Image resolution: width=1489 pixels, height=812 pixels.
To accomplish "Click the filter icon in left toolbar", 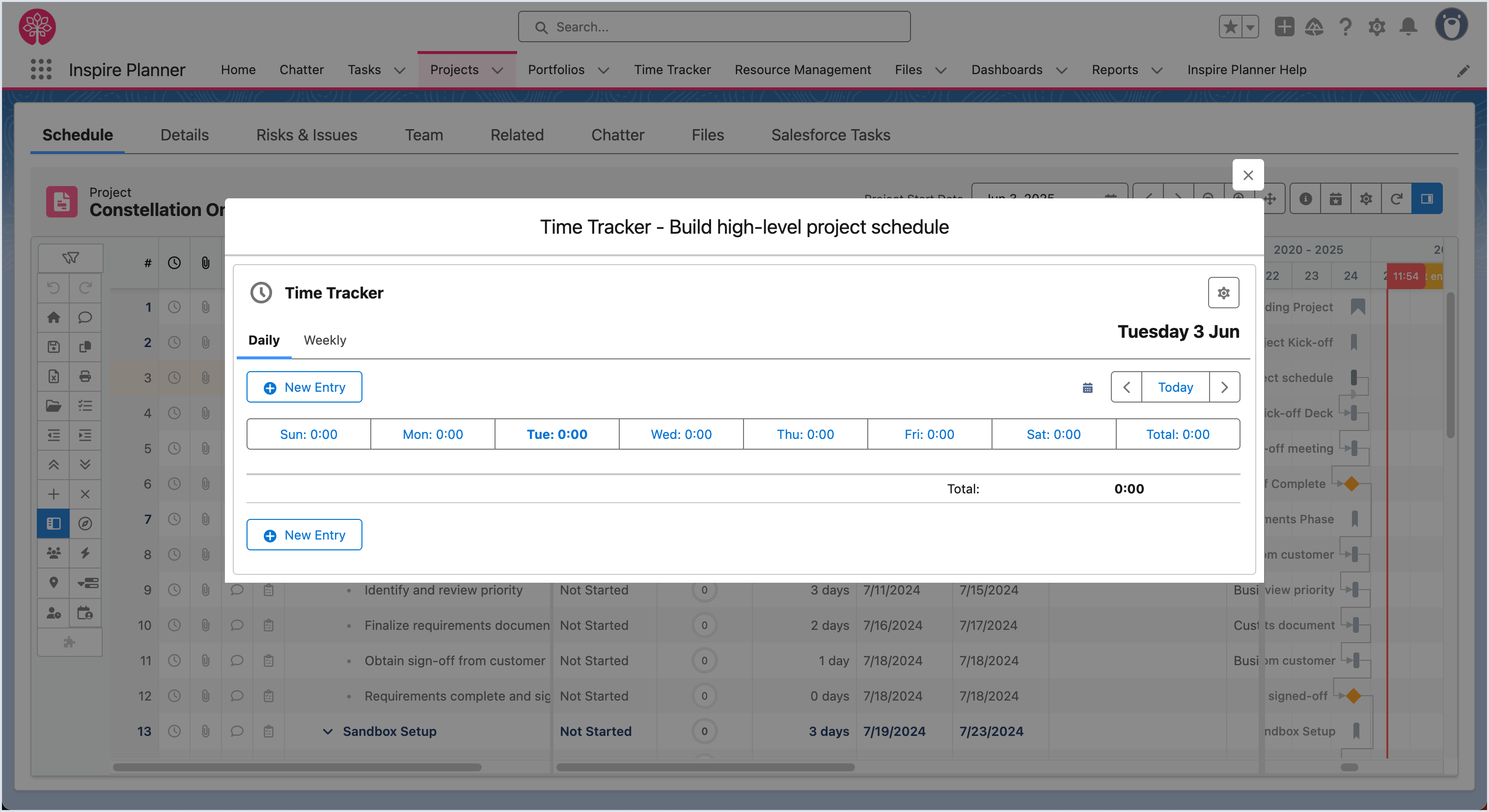I will tap(71, 258).
